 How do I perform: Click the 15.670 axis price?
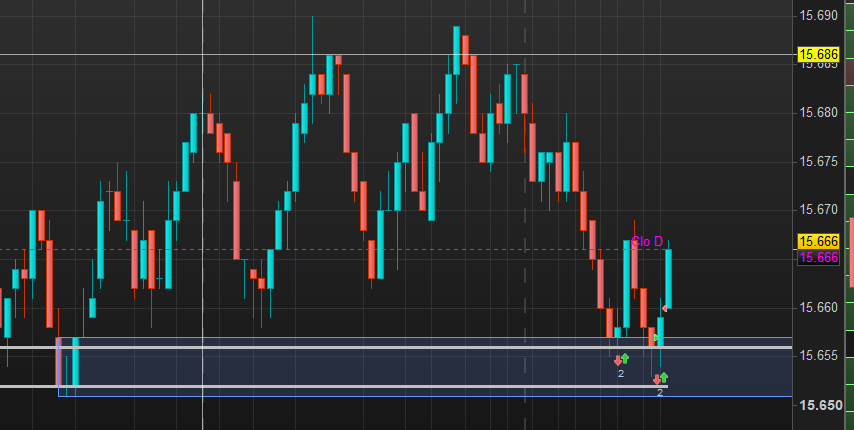click(818, 210)
